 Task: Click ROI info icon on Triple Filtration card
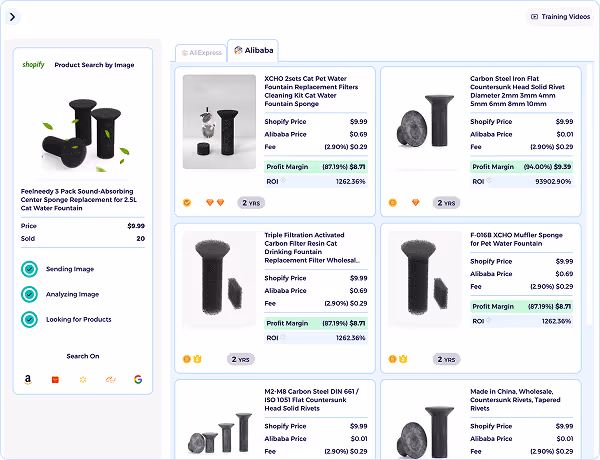[283, 337]
